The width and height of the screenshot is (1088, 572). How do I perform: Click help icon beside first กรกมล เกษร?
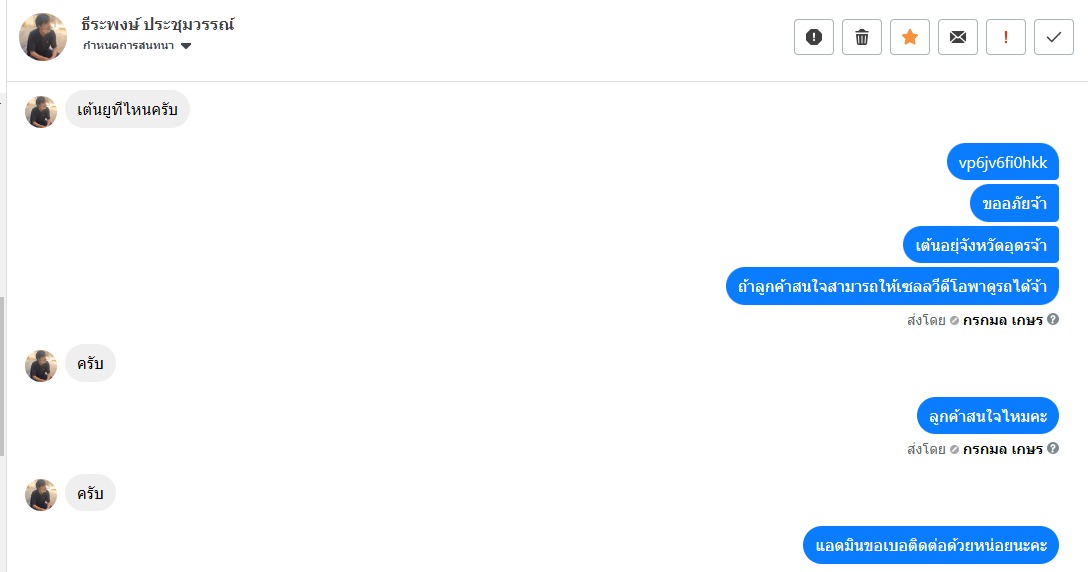[1053, 319]
